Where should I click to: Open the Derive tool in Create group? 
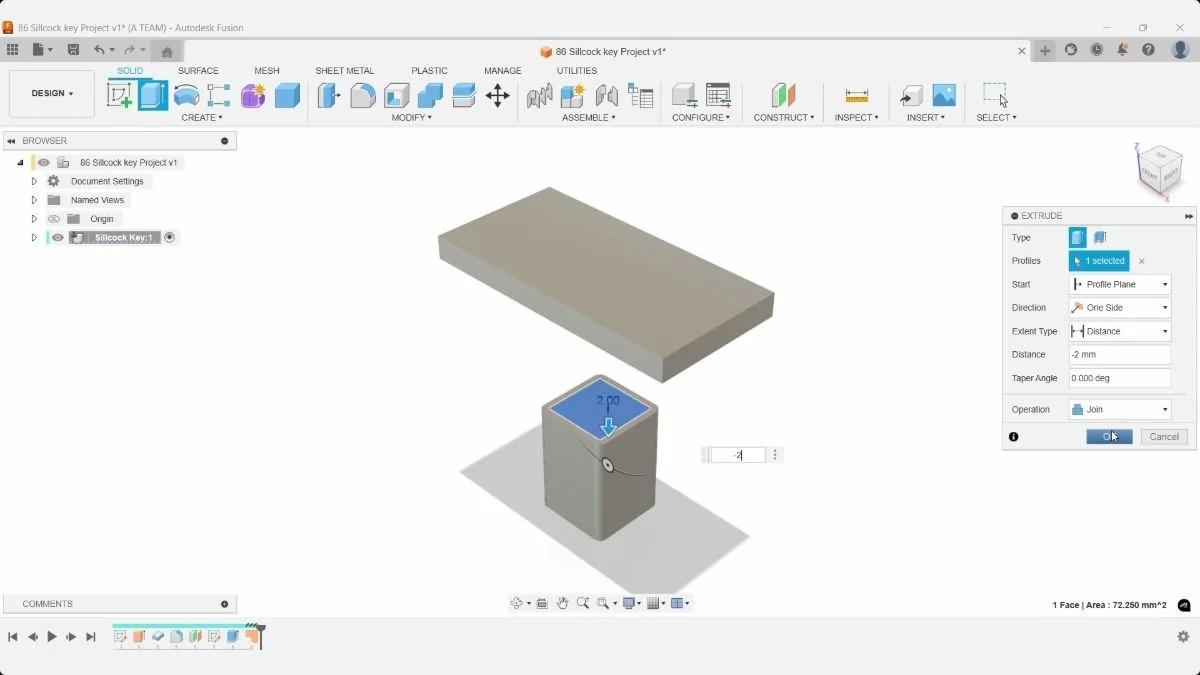point(219,95)
